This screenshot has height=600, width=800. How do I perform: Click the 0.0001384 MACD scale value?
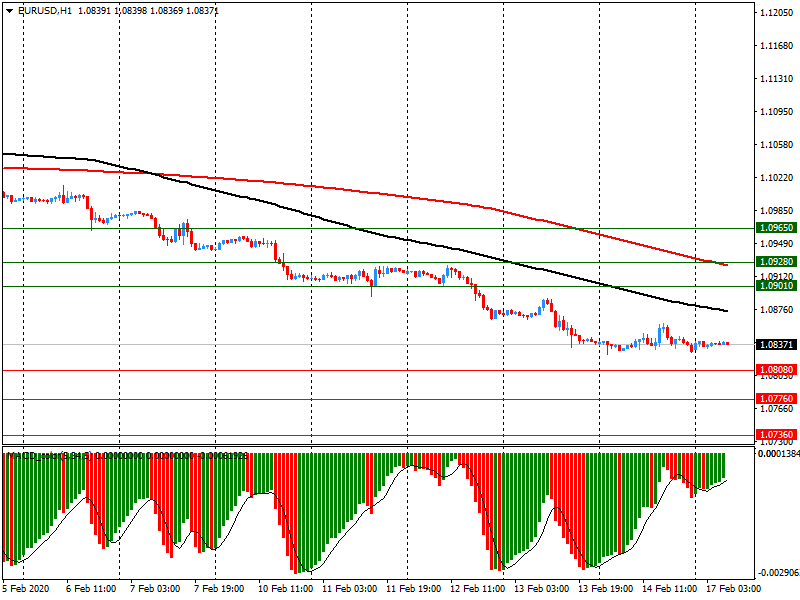[776, 455]
